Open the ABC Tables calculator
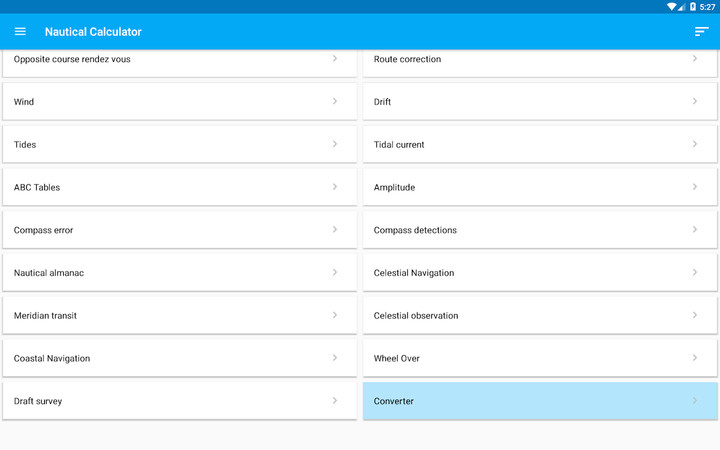Viewport: 720px width, 450px height. (179, 187)
